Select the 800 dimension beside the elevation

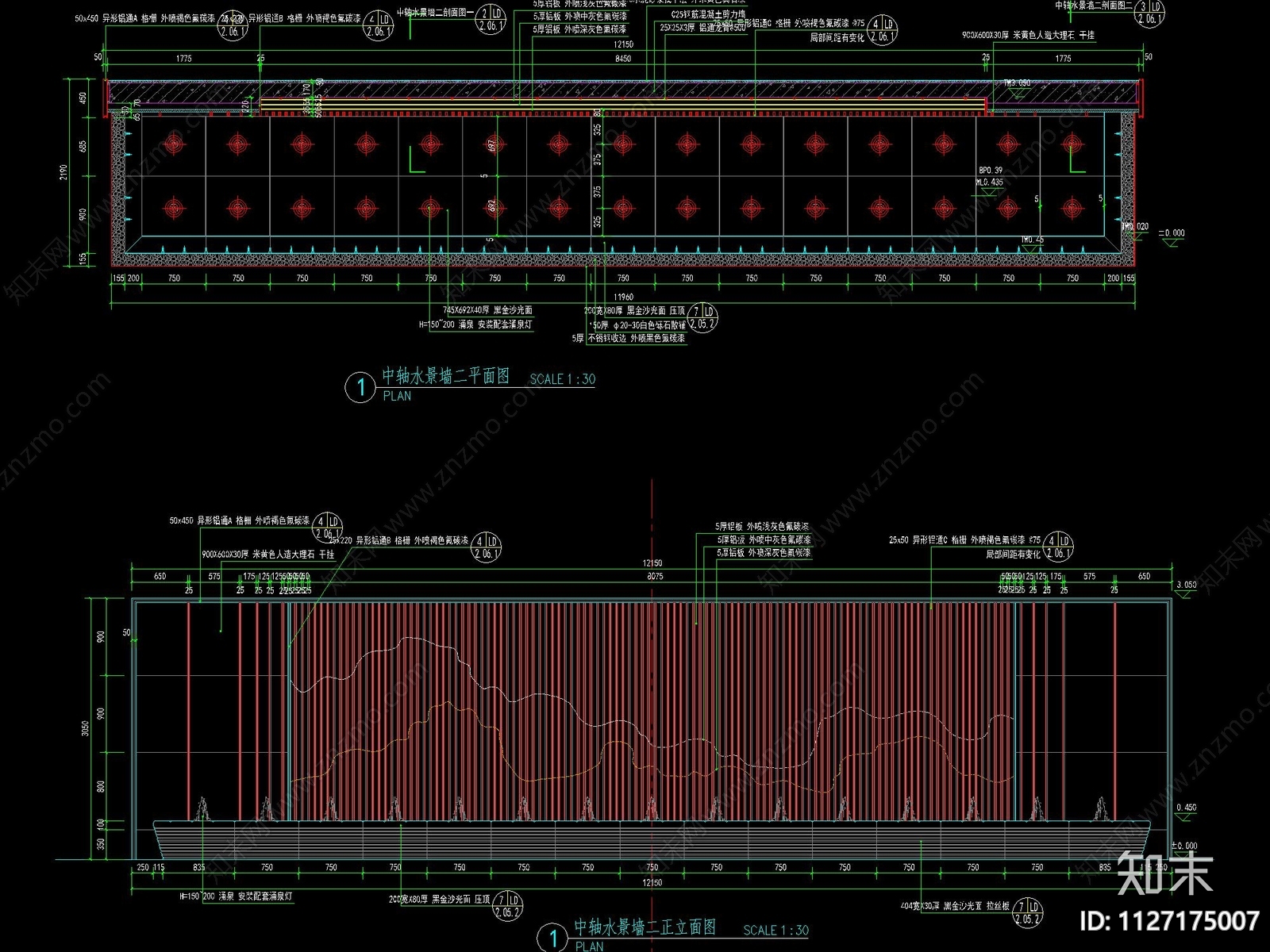point(101,787)
